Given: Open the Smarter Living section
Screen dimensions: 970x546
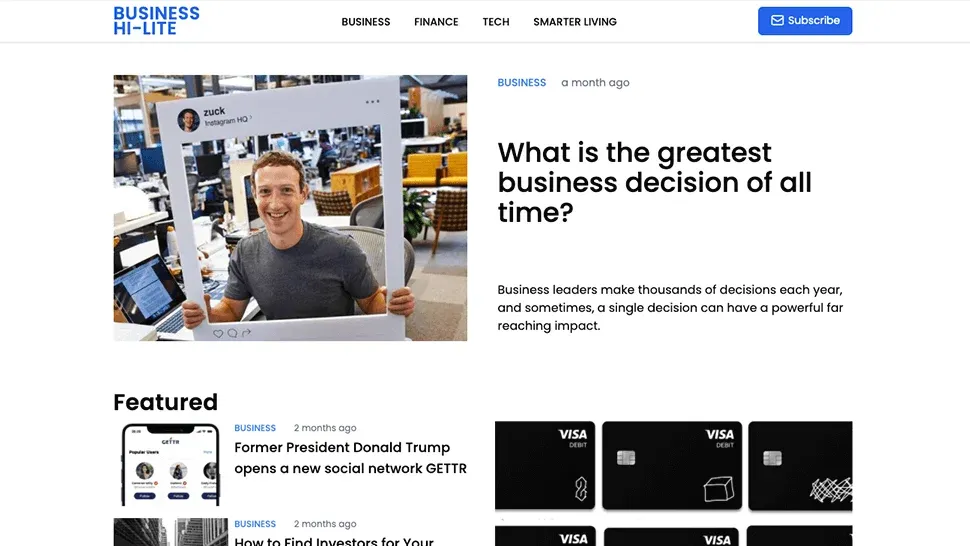Looking at the screenshot, I should (575, 22).
